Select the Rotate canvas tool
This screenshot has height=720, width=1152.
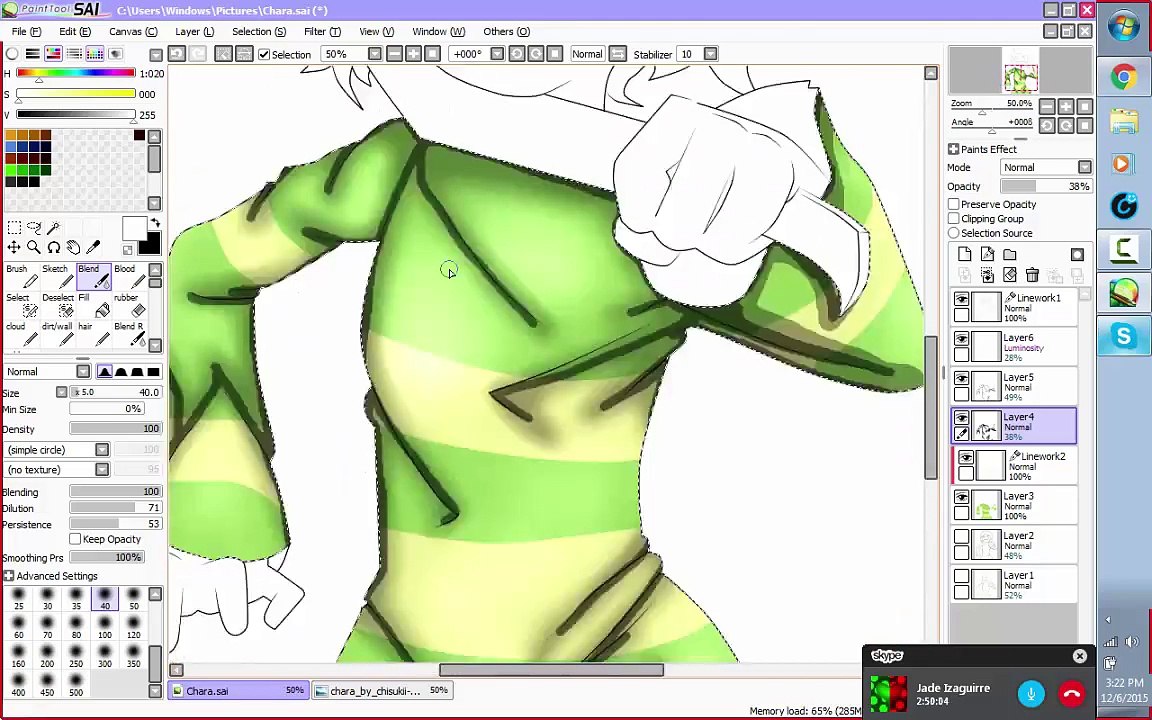(54, 248)
